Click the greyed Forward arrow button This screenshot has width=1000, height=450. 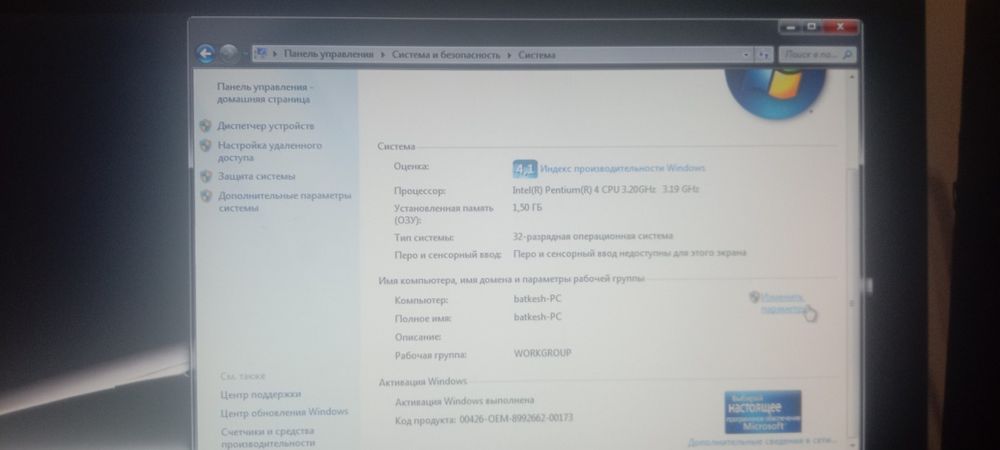coord(228,54)
